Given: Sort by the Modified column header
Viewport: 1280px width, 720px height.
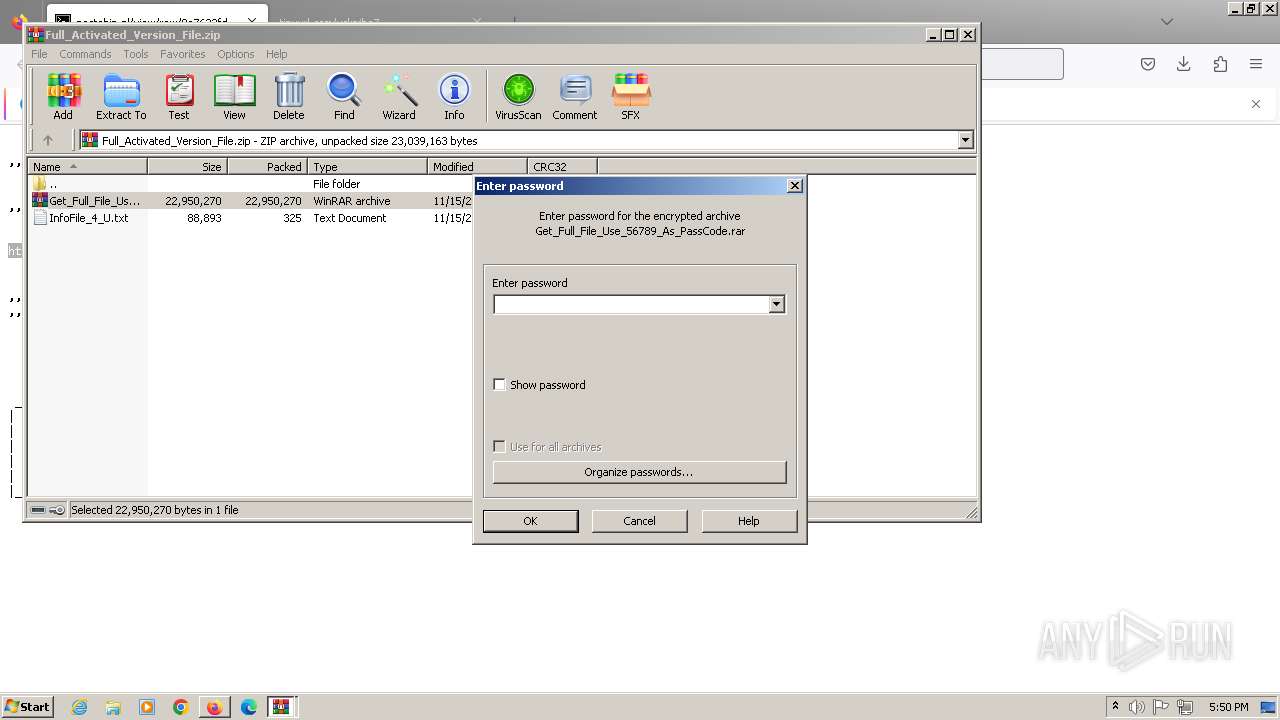Looking at the screenshot, I should (x=477, y=167).
